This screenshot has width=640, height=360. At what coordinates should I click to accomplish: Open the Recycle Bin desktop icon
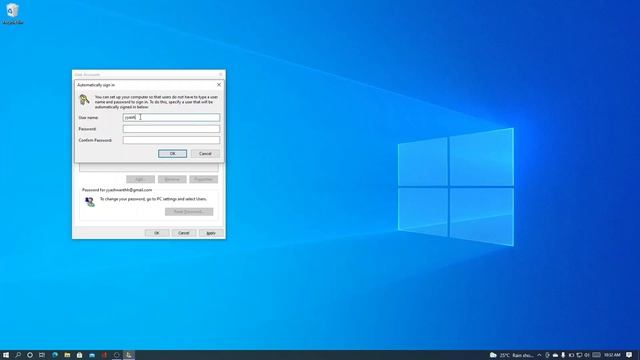coord(12,13)
